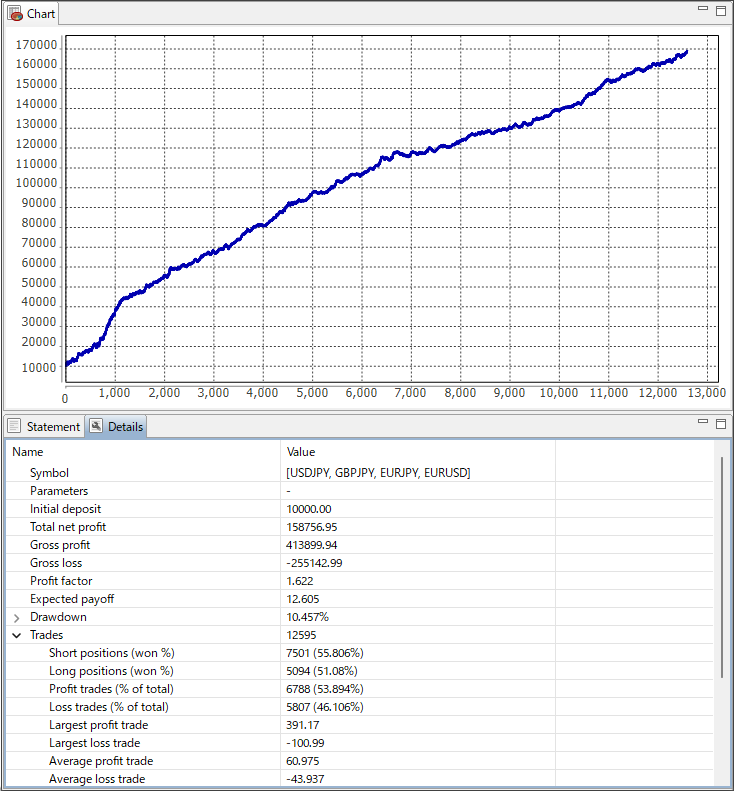
Task: Click the Statement tab icon
Action: click(x=15, y=426)
